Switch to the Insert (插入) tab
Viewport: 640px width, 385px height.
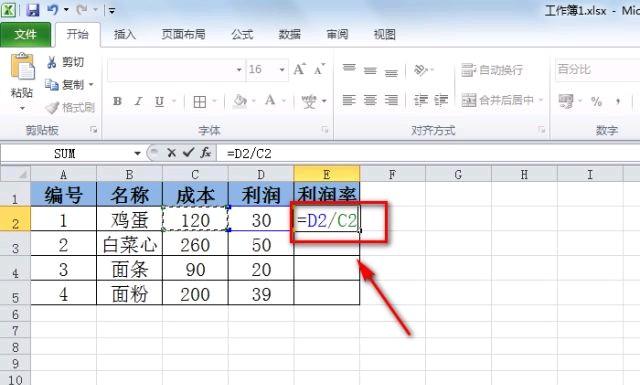click(125, 34)
